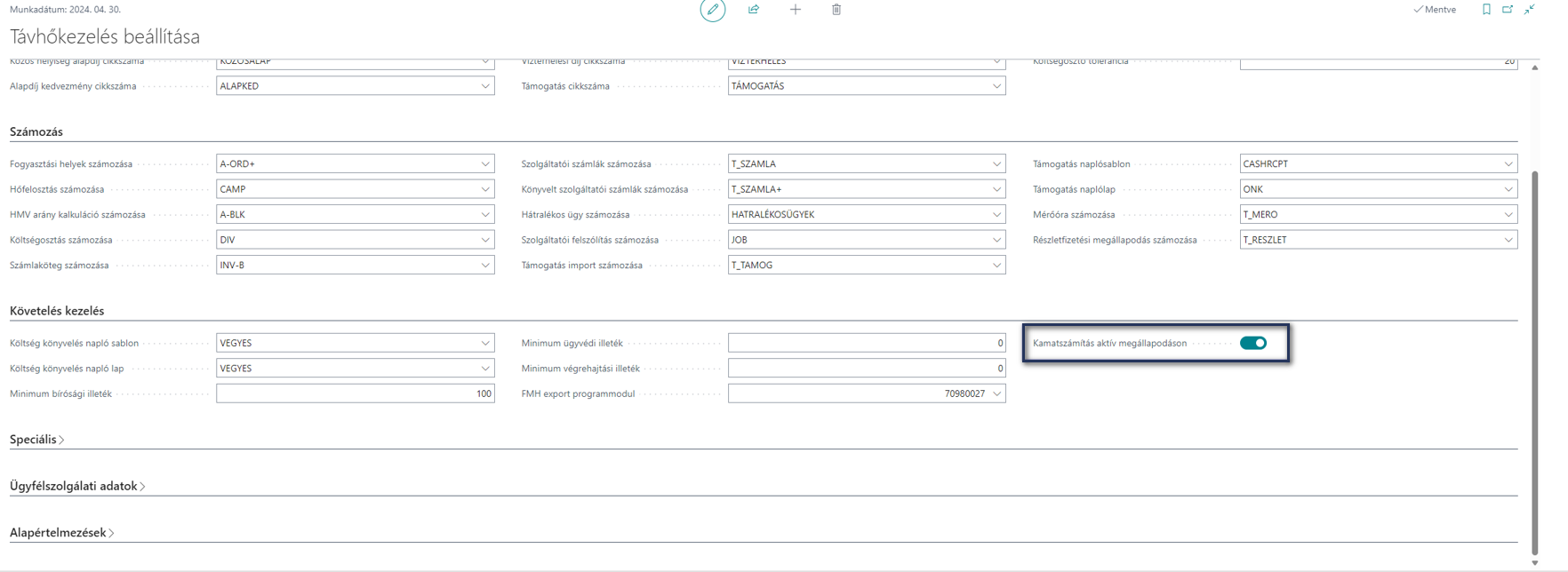Open Költség könyvelés napló lap dropdown
Screen dimensions: 1568x572
point(485,369)
